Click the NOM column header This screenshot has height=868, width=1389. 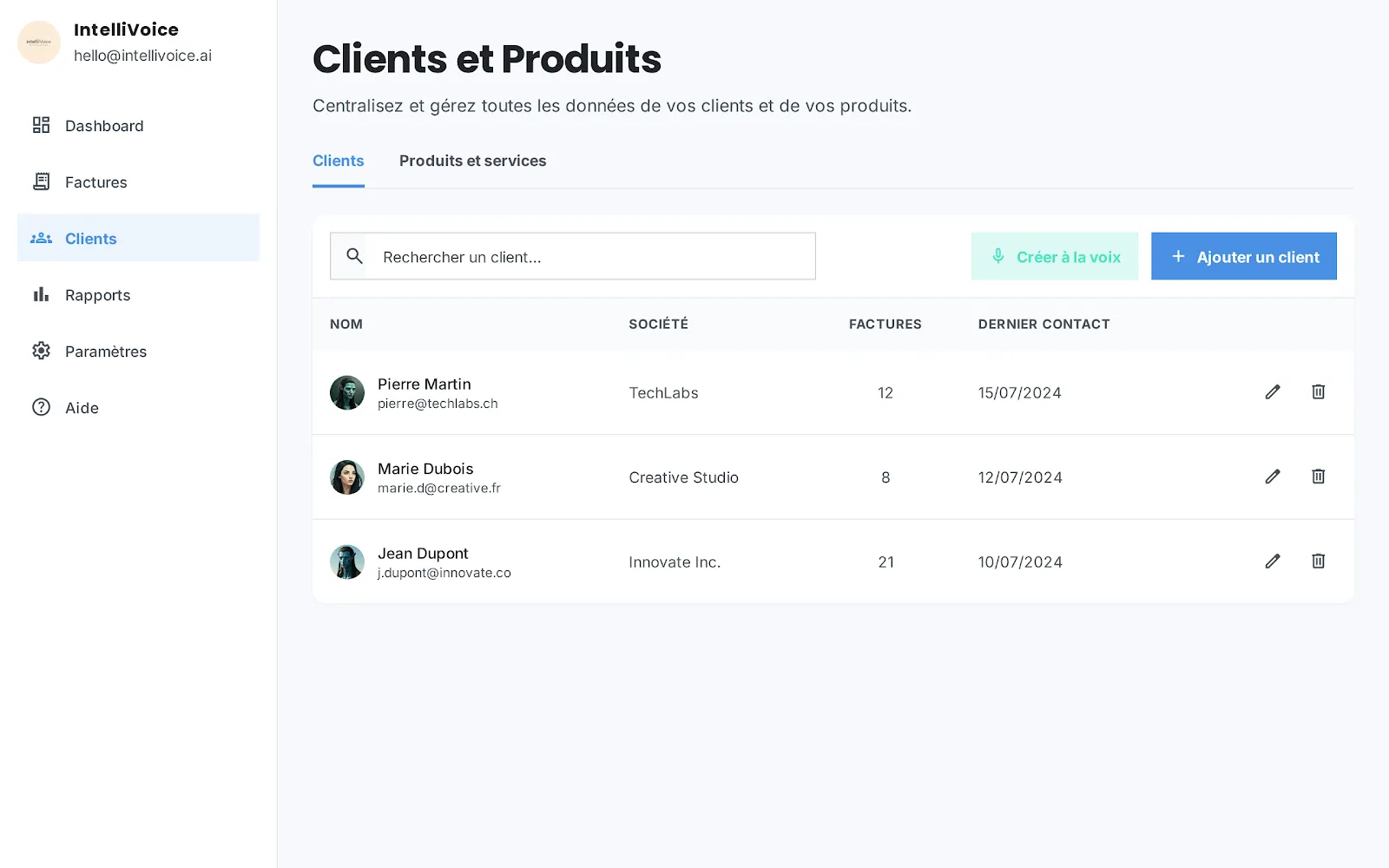click(x=346, y=324)
